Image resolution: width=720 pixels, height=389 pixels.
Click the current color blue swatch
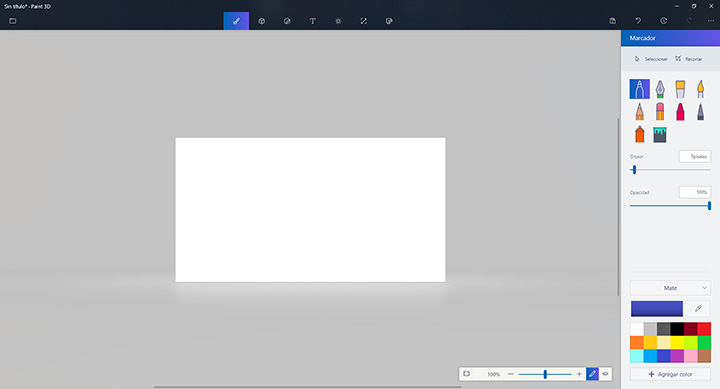[657, 309]
